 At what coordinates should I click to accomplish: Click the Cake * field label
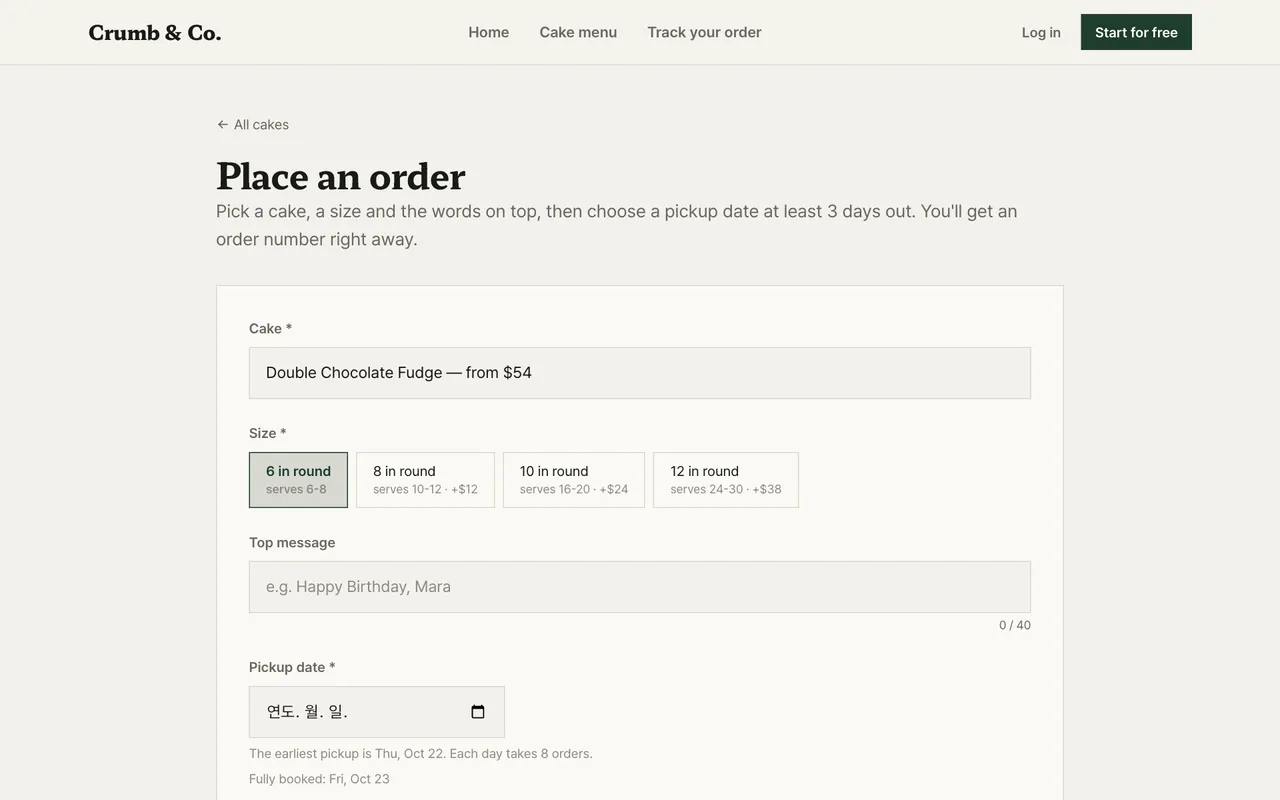click(x=271, y=328)
